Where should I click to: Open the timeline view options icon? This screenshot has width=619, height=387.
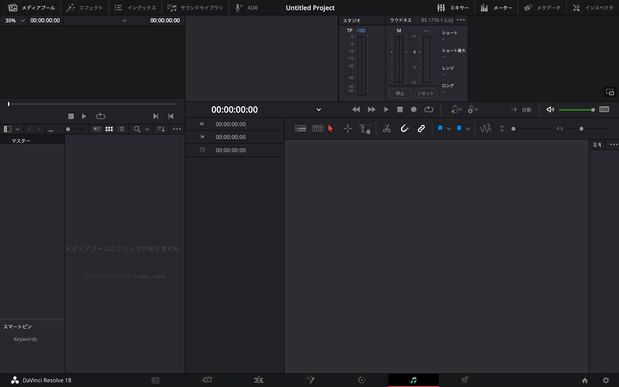tap(301, 129)
